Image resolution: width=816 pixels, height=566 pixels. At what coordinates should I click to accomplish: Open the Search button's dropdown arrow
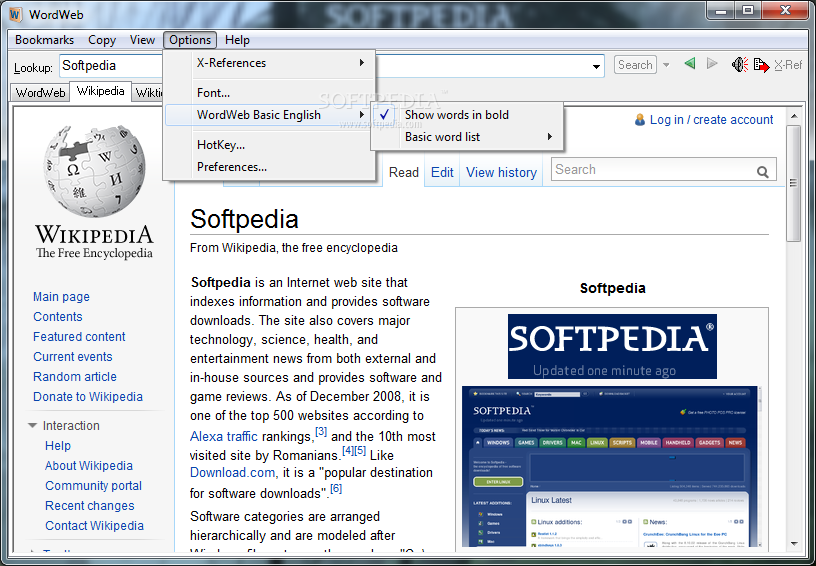[666, 65]
